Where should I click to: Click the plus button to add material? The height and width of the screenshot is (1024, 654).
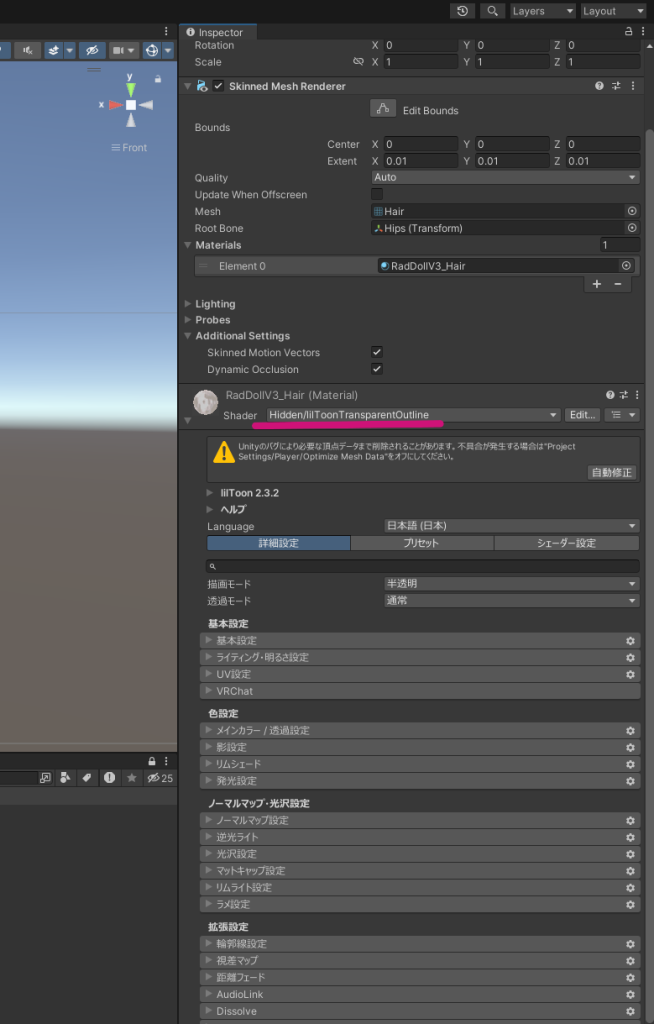pyautogui.click(x=597, y=284)
